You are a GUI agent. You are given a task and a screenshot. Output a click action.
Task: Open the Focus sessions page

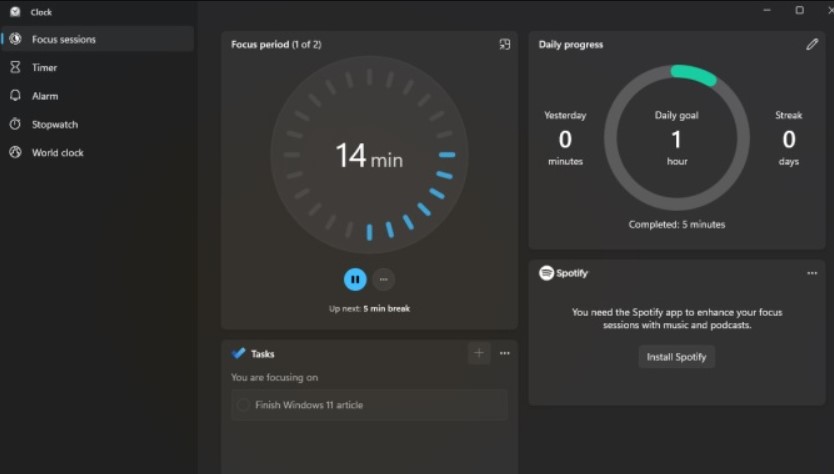click(97, 39)
